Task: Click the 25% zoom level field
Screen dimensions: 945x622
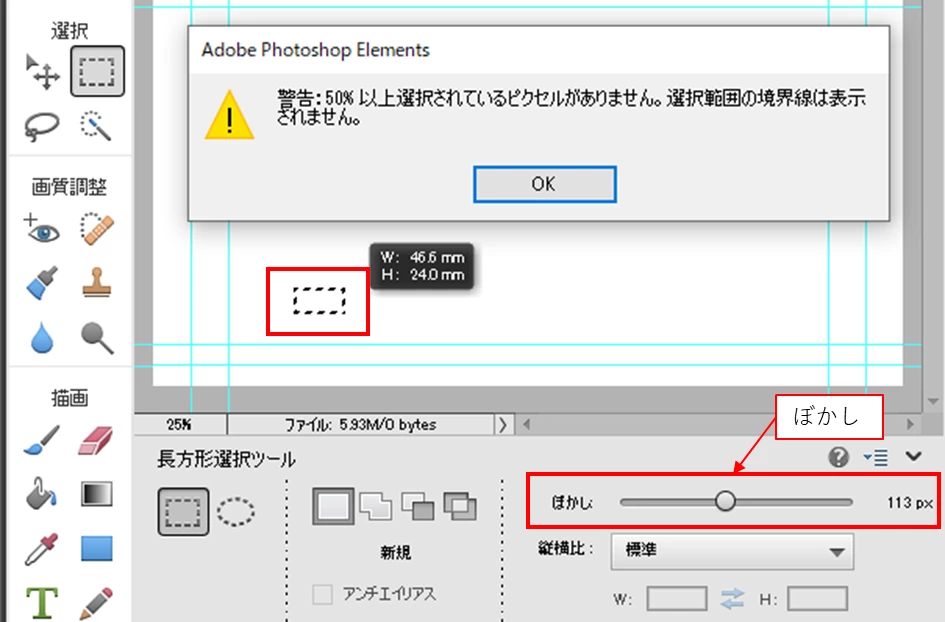Action: click(180, 424)
